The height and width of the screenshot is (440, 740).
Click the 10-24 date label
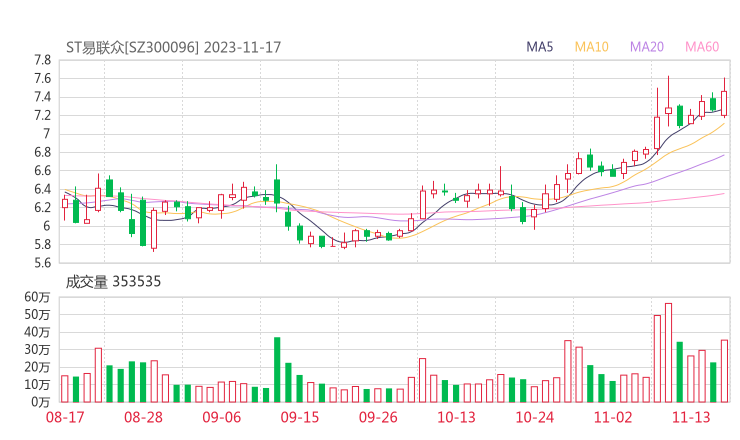[535, 417]
